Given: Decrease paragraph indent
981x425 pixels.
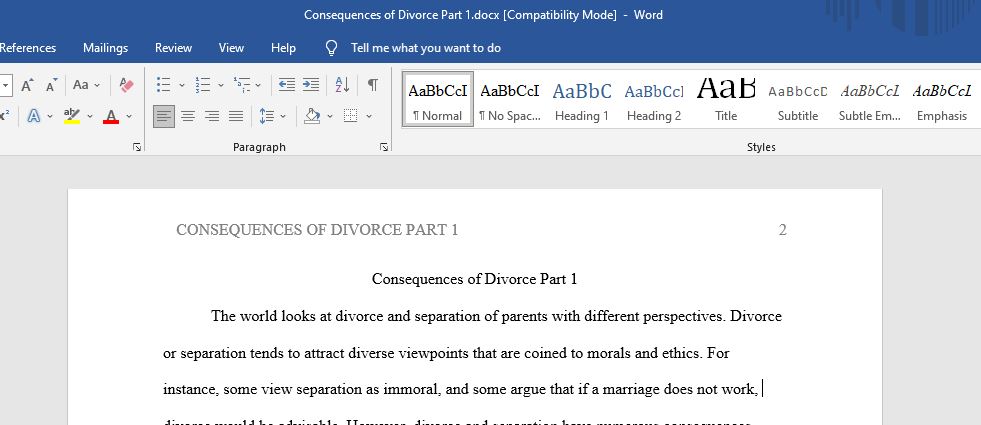Looking at the screenshot, I should click(287, 84).
